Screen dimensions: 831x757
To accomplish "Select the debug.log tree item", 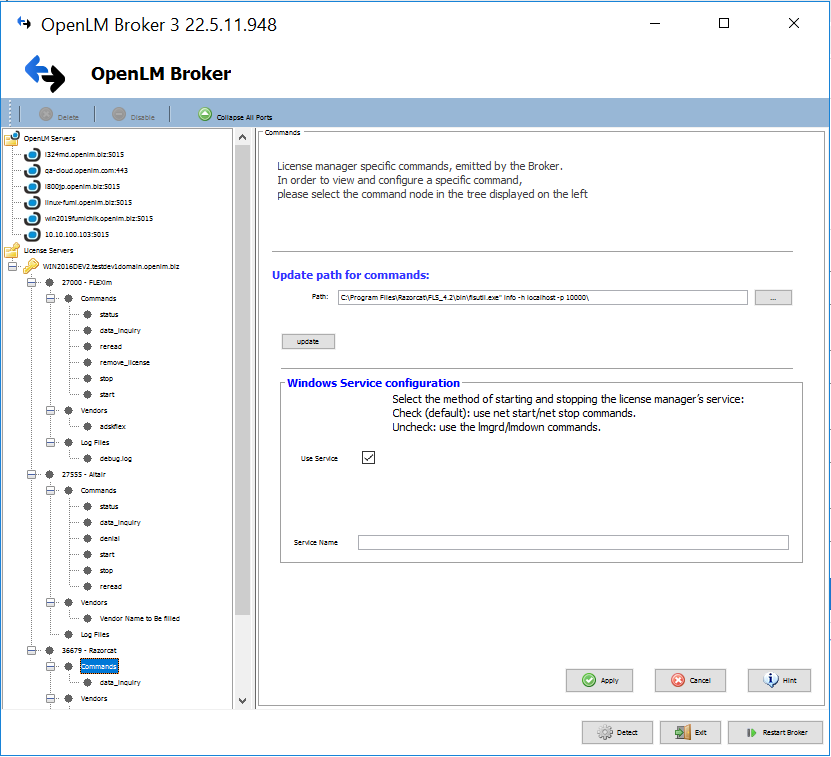I will point(116,458).
